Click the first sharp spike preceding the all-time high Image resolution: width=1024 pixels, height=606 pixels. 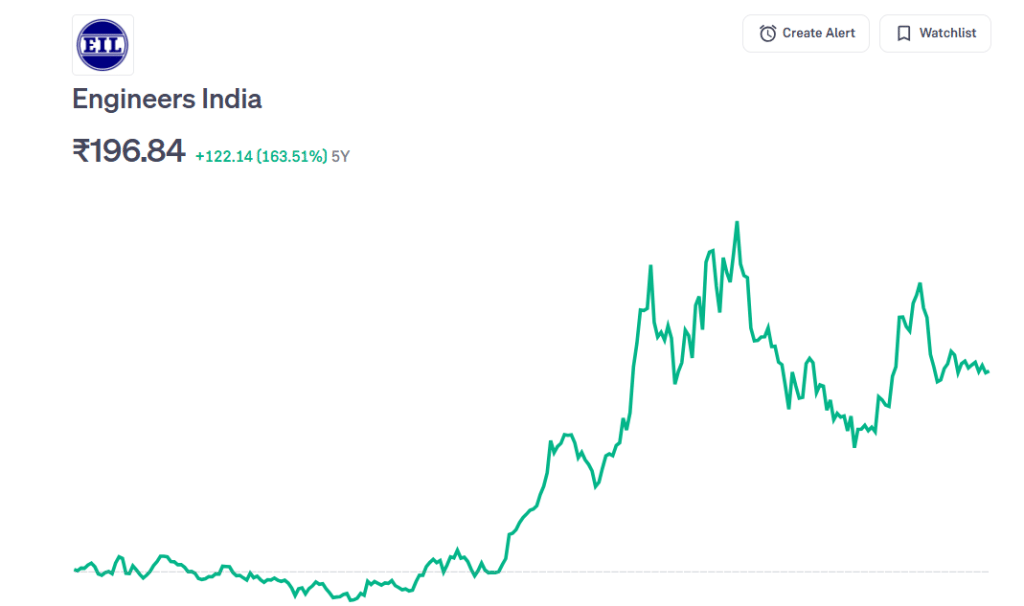coord(651,266)
